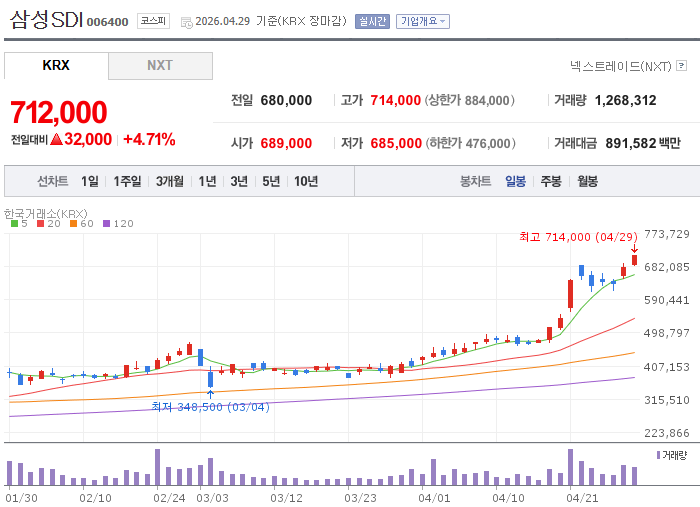Click the 상한가 884,000 text

tap(469, 100)
